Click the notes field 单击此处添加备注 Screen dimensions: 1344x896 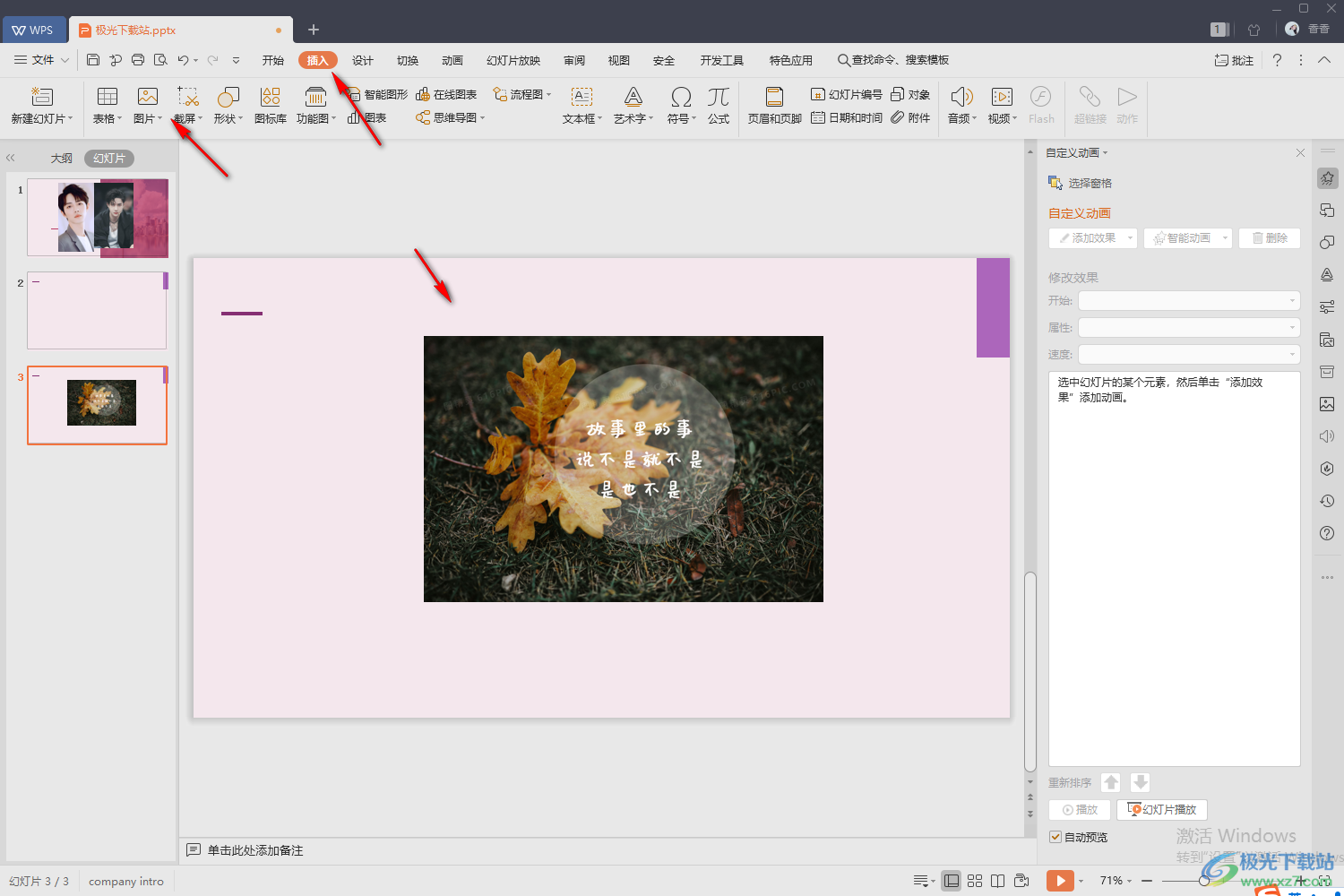[x=255, y=850]
